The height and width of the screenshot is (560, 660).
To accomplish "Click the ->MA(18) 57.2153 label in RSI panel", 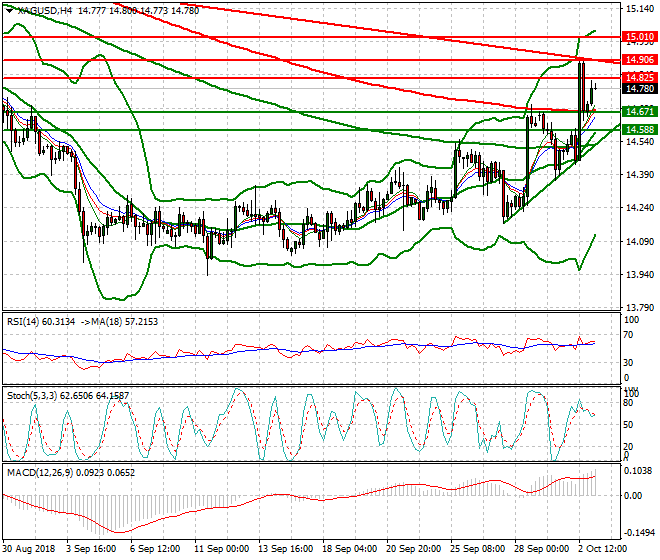I will click(x=119, y=322).
